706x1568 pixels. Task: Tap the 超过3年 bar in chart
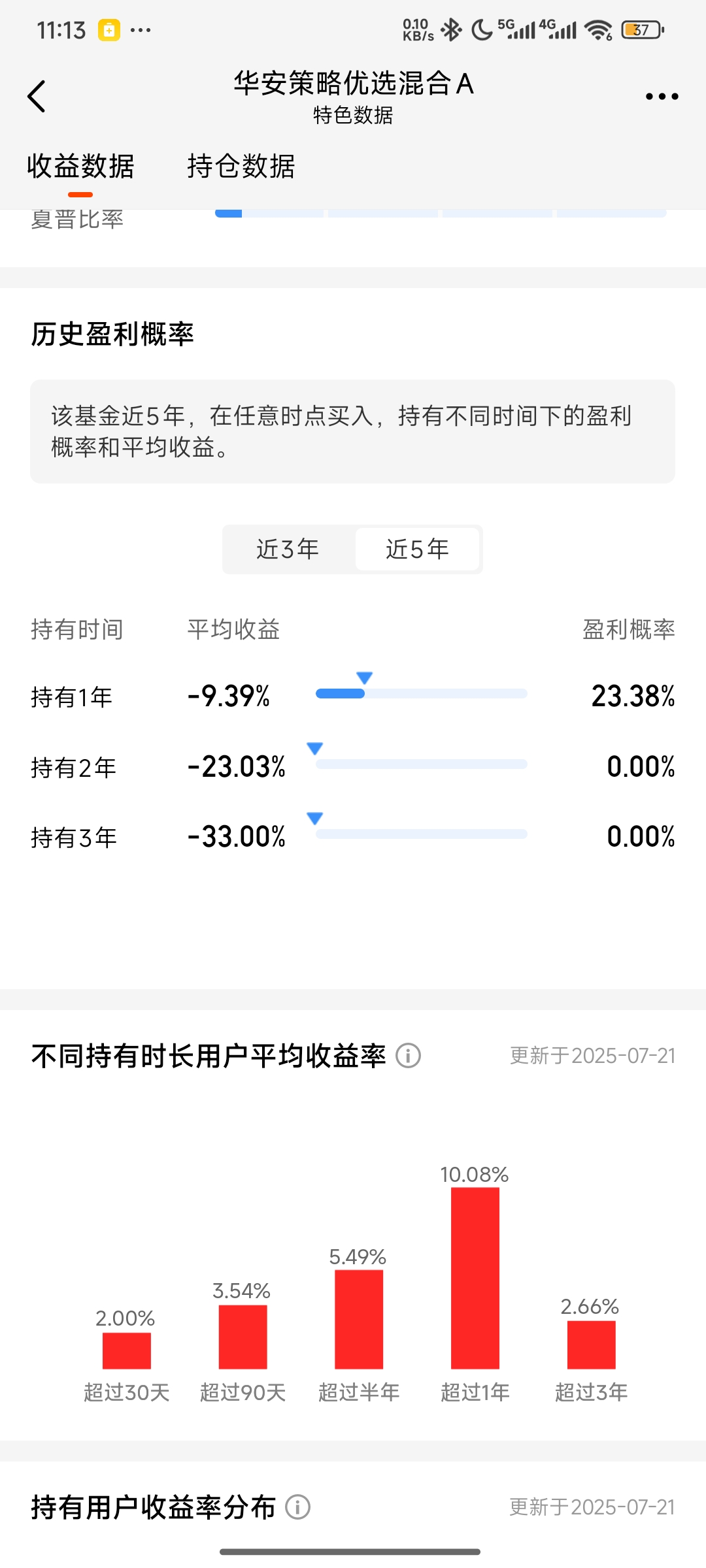(592, 1345)
